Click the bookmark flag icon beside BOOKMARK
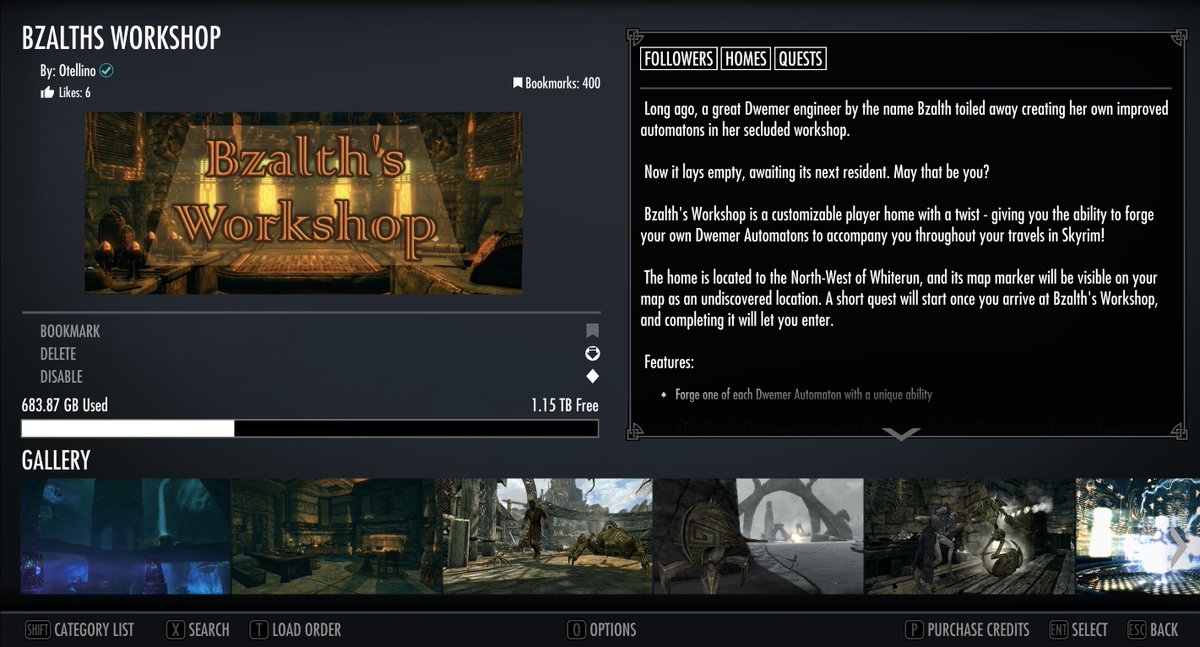Viewport: 1200px width, 647px height. click(592, 330)
